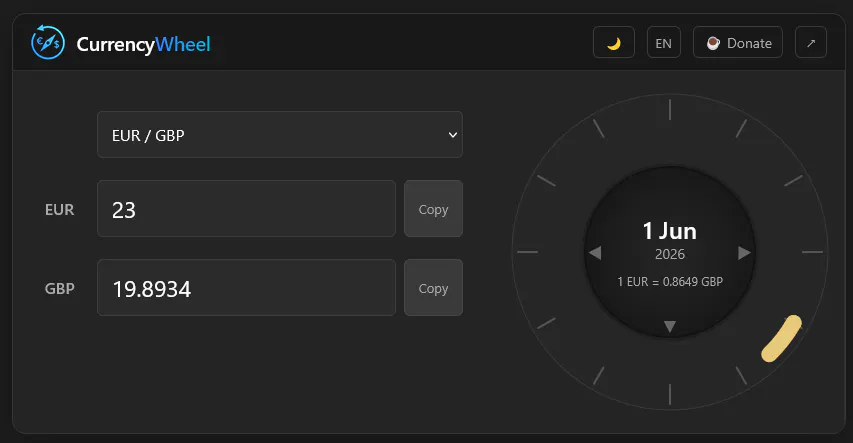Open the app in a new window (arrow icon)
Image resolution: width=853 pixels, height=443 pixels.
pos(811,42)
